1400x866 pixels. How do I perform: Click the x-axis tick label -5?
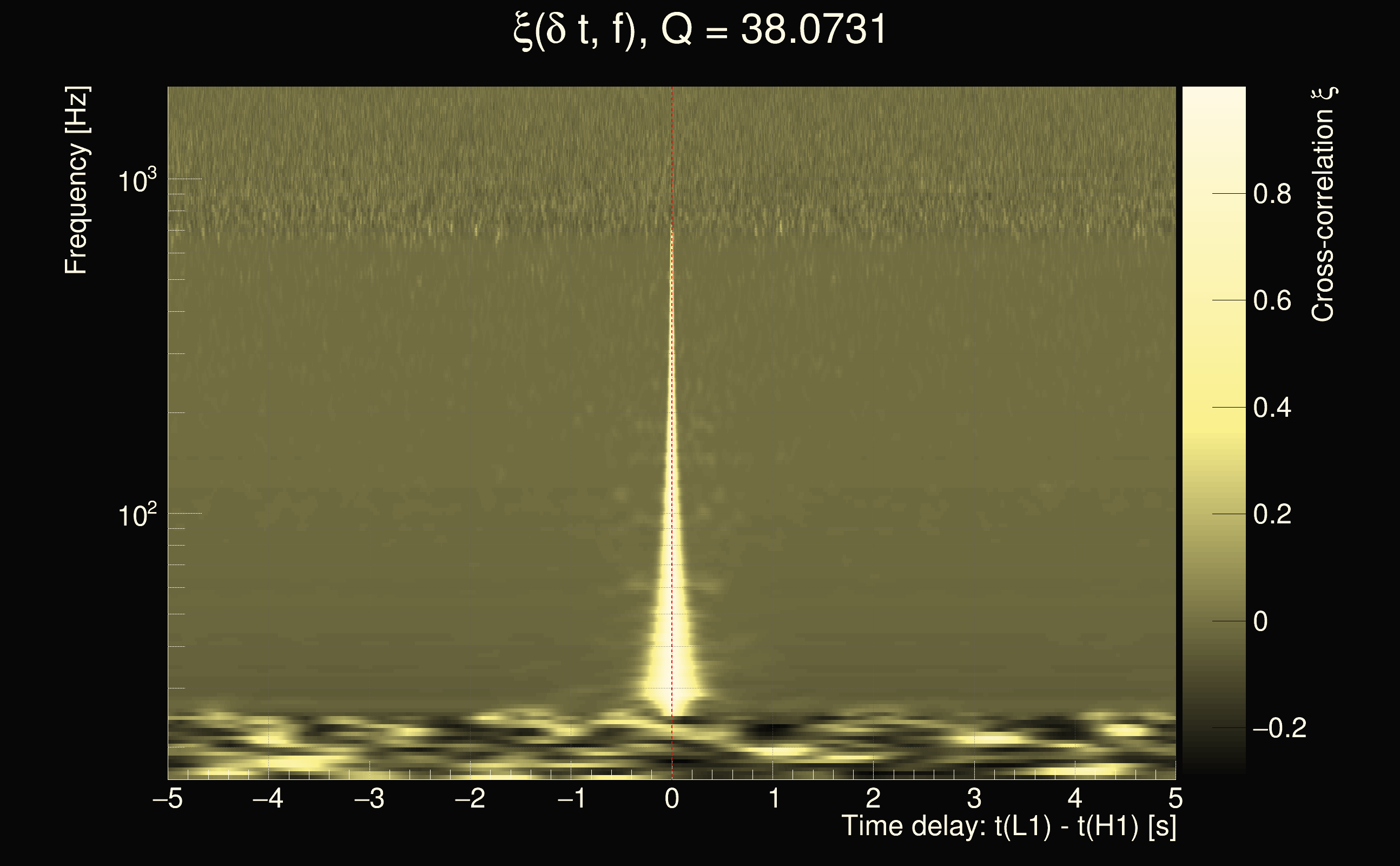tap(167, 798)
